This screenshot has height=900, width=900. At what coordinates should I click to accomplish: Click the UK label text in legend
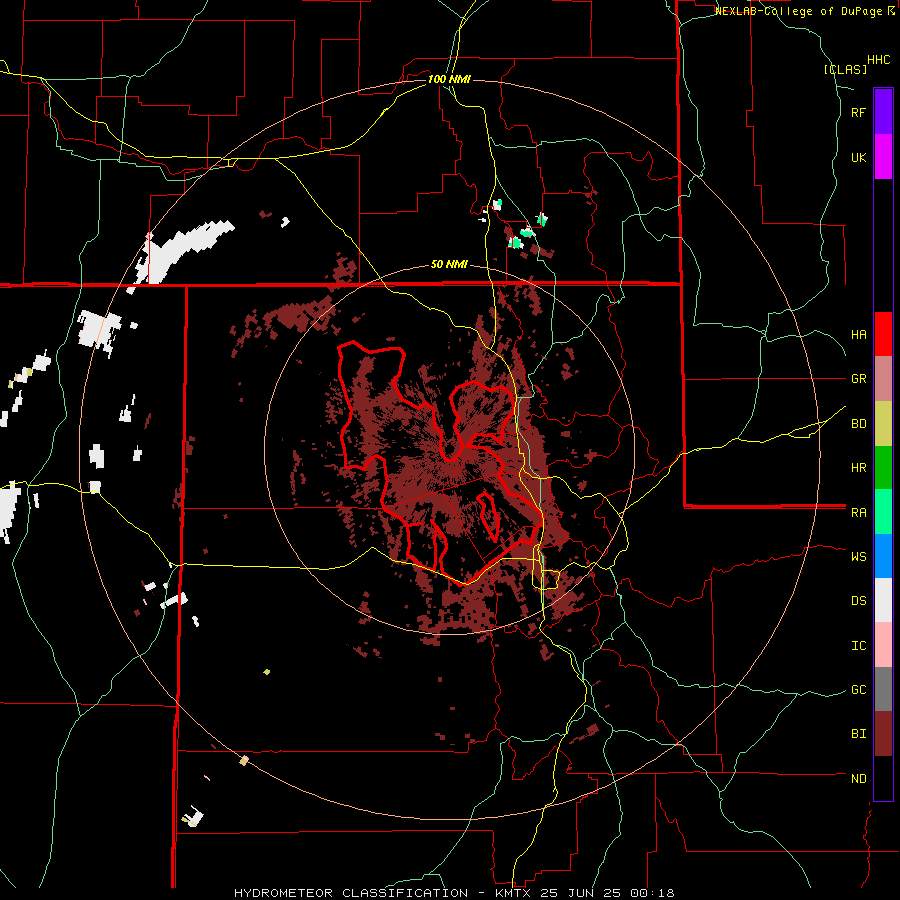click(859, 157)
